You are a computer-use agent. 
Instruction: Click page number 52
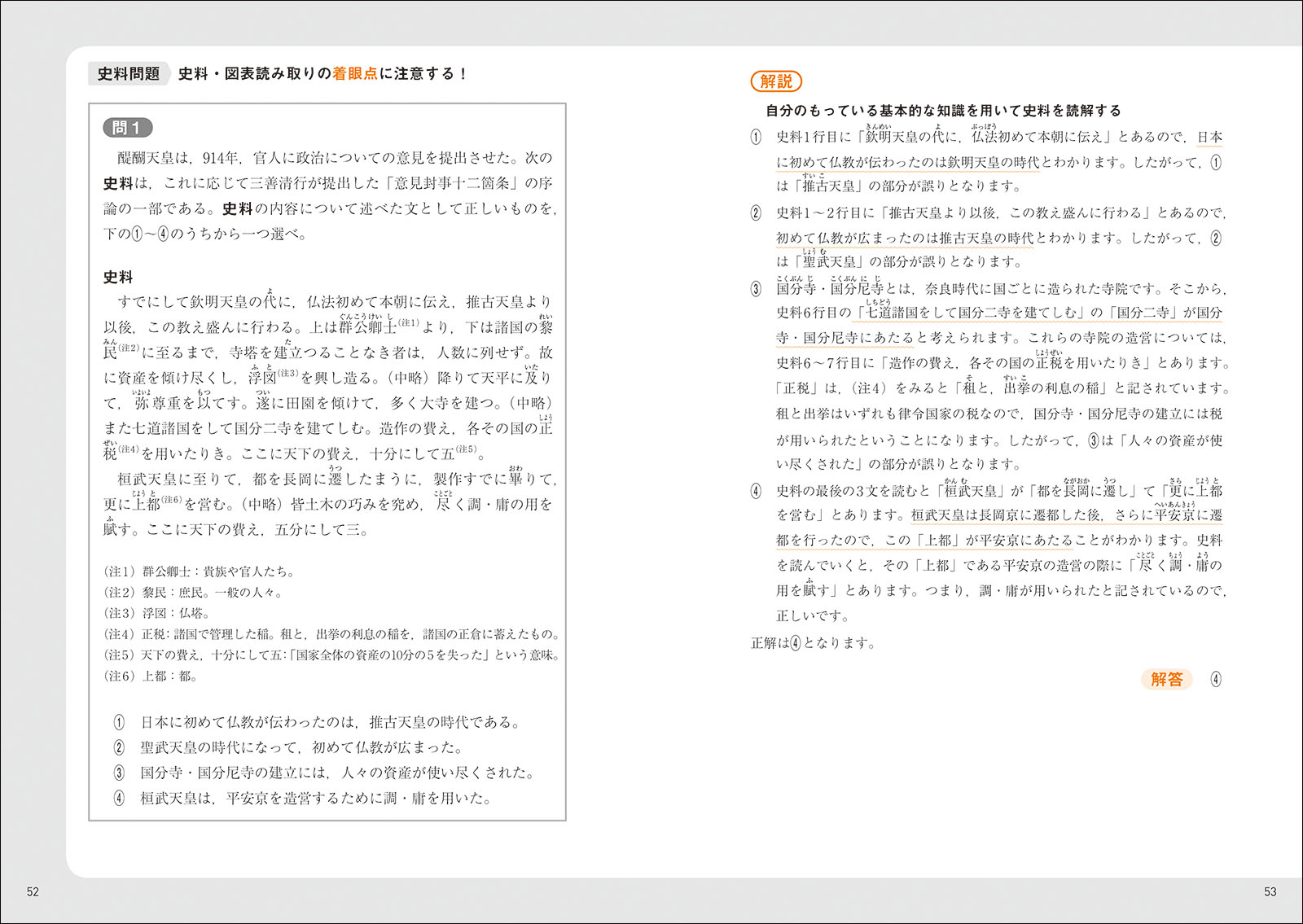tap(33, 891)
